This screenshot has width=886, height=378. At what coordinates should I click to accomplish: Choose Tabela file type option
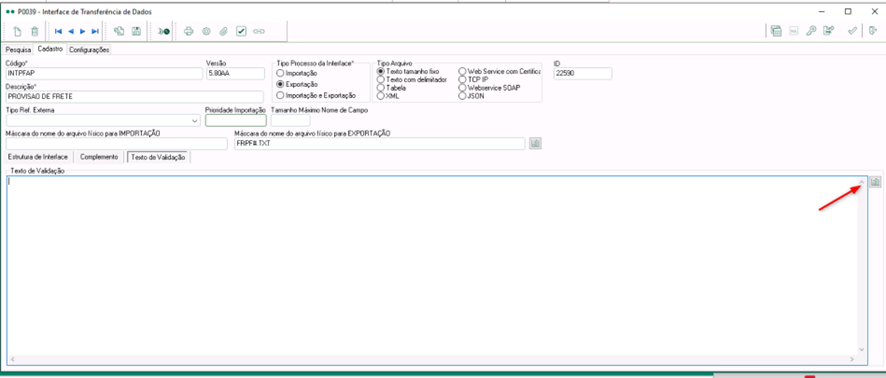coord(381,88)
